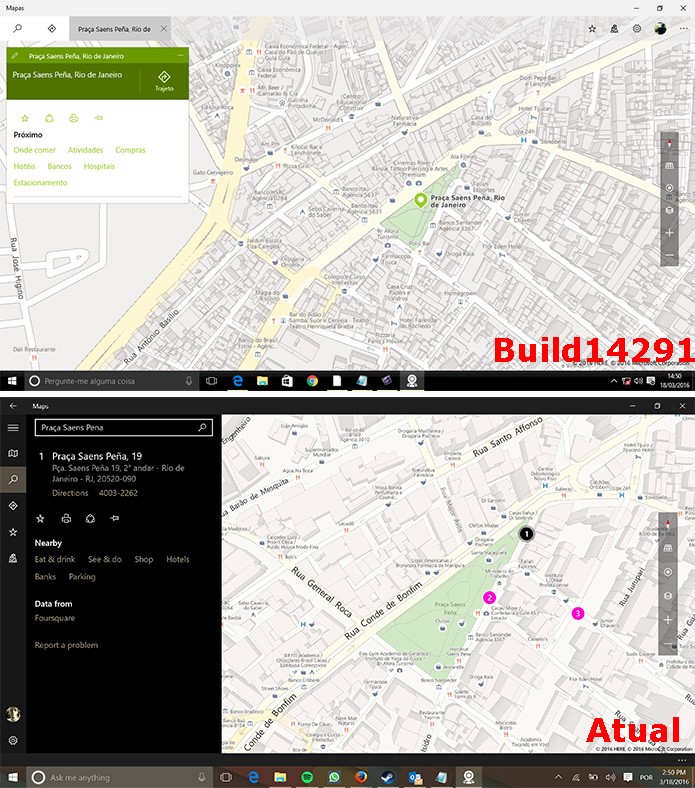695x788 pixels.
Task: Open 'Banks' nearby link
Action: coord(45,576)
